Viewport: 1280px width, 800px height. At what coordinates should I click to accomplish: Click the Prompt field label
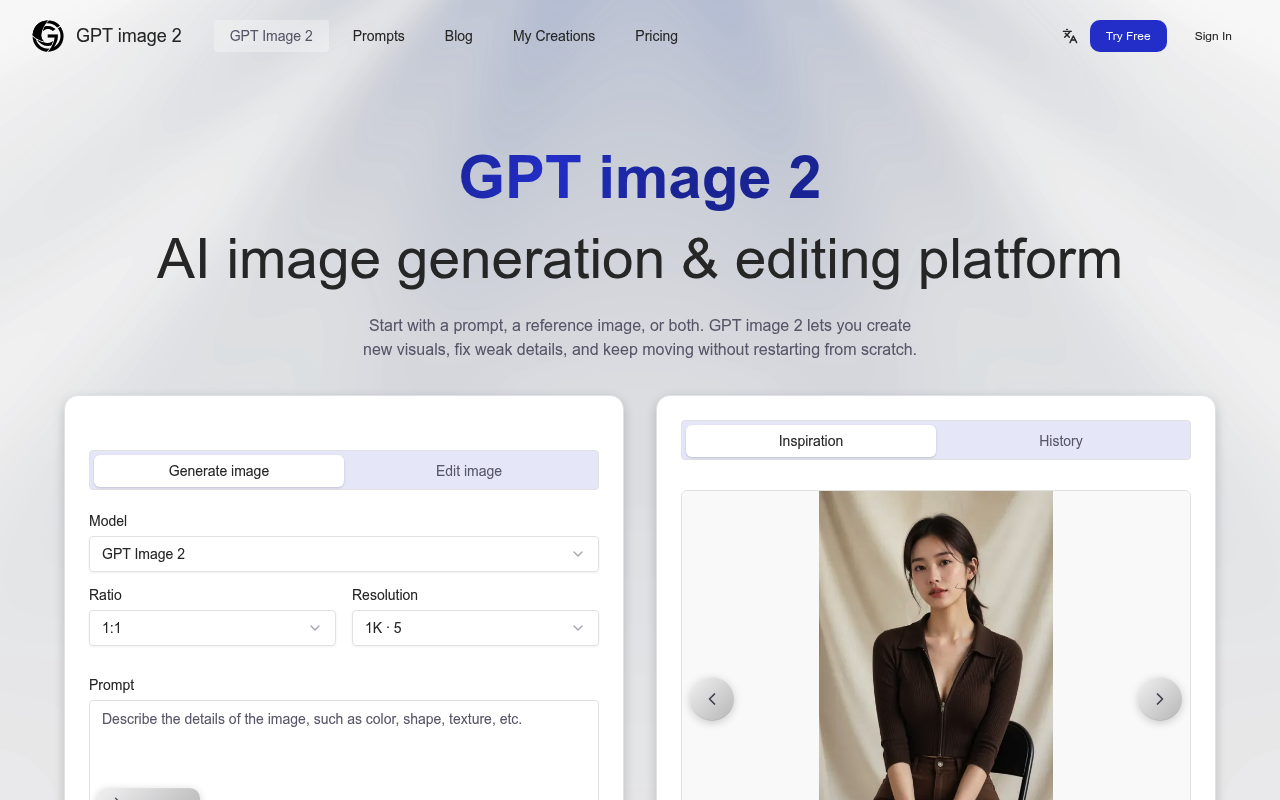click(111, 685)
